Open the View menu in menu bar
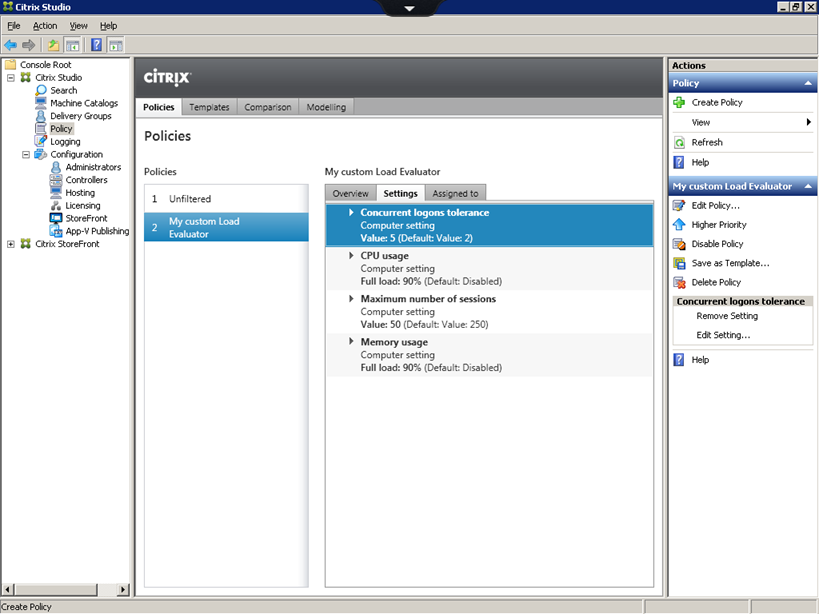The width and height of the screenshot is (819, 614). click(x=79, y=26)
